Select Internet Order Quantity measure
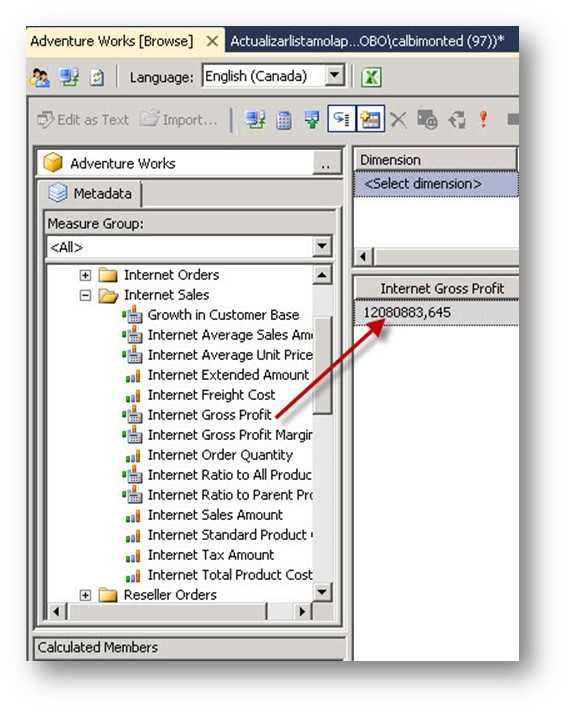This screenshot has height=713, width=571. point(220,455)
